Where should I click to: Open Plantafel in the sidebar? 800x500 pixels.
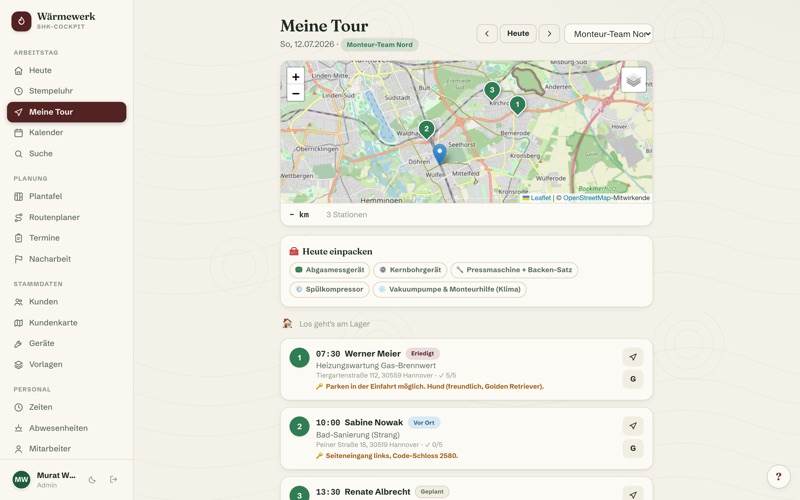(66, 196)
